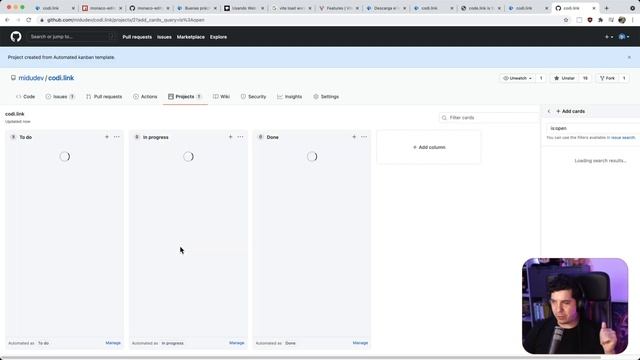Open the create new plus dropdown
Image resolution: width=640 pixels, height=360 pixels.
click(x=609, y=37)
